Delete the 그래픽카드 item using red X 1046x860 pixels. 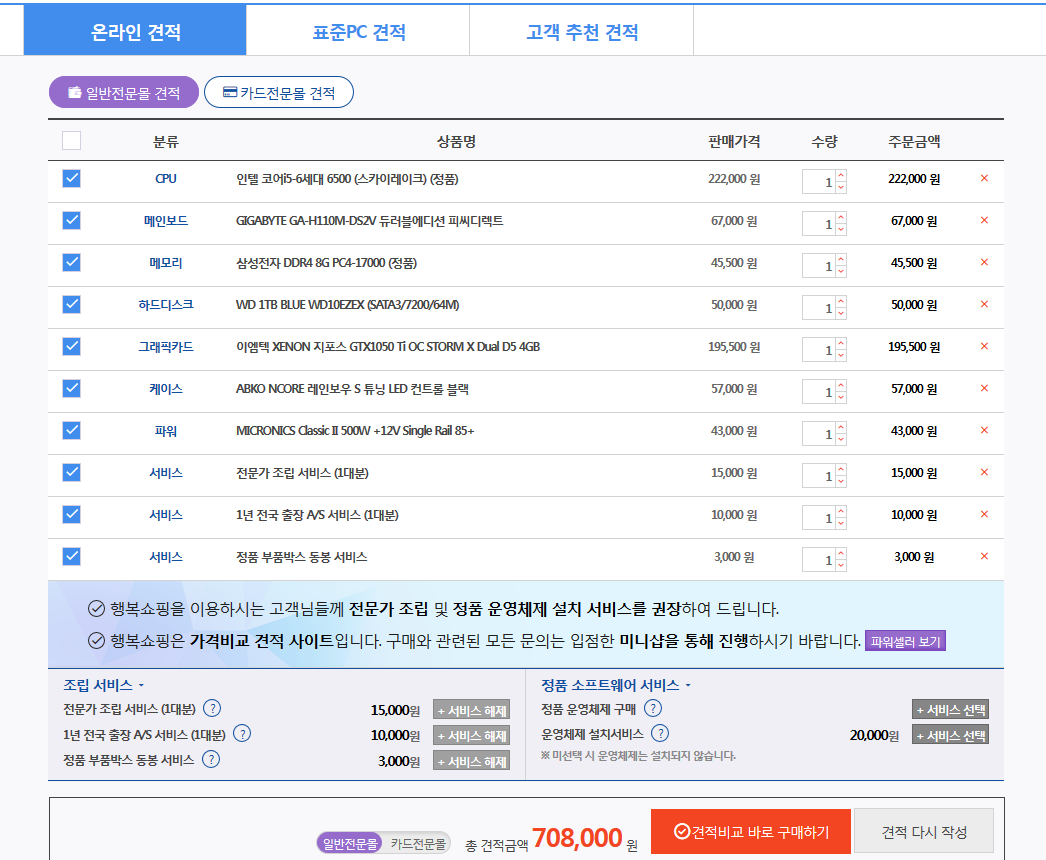(984, 347)
